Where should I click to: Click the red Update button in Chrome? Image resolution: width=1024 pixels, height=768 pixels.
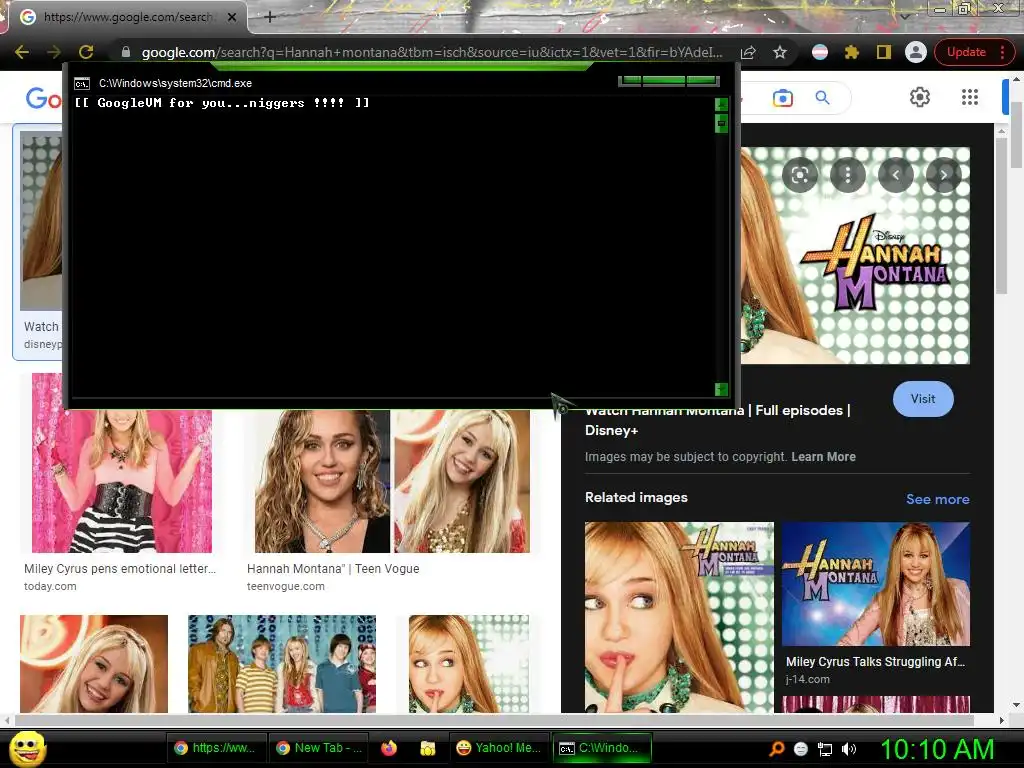[966, 52]
